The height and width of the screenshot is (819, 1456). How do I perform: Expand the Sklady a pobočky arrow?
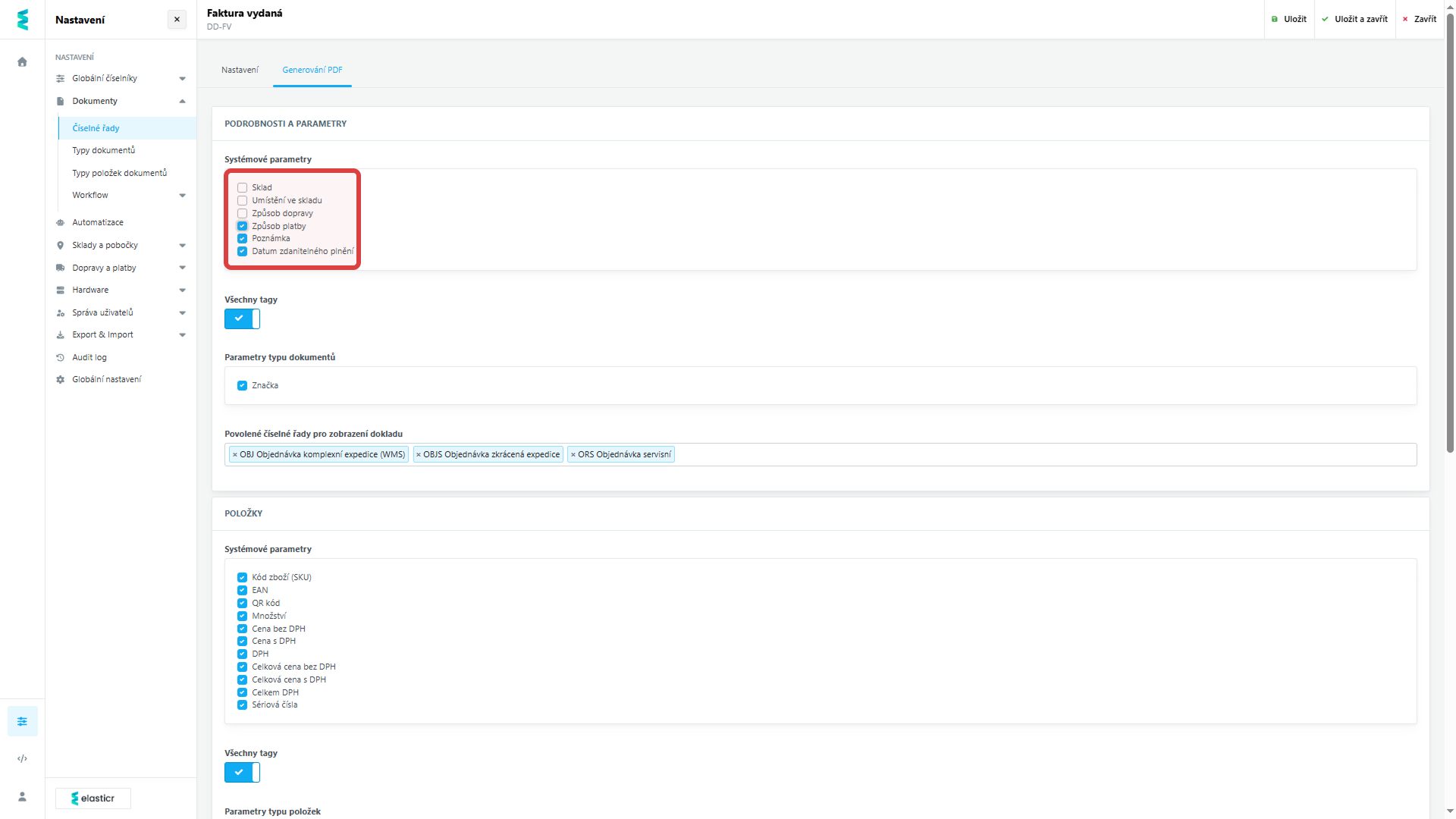pos(182,246)
